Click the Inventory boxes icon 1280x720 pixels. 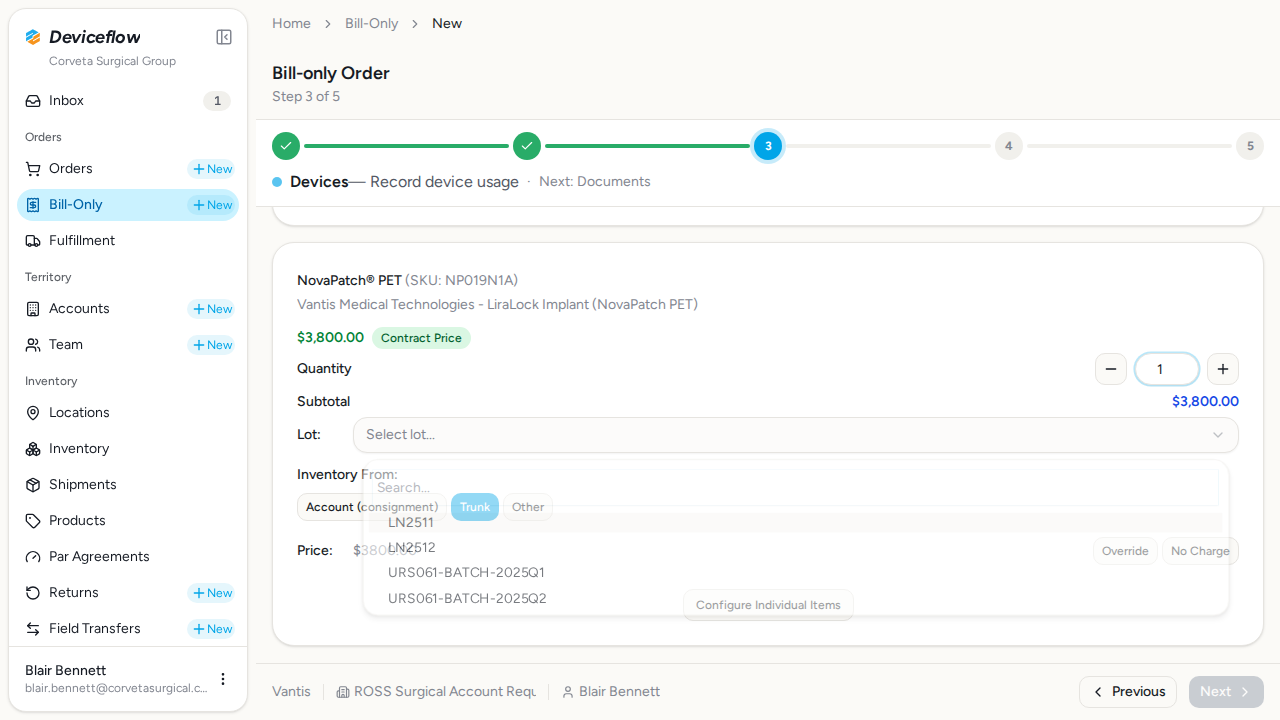[x=33, y=449]
